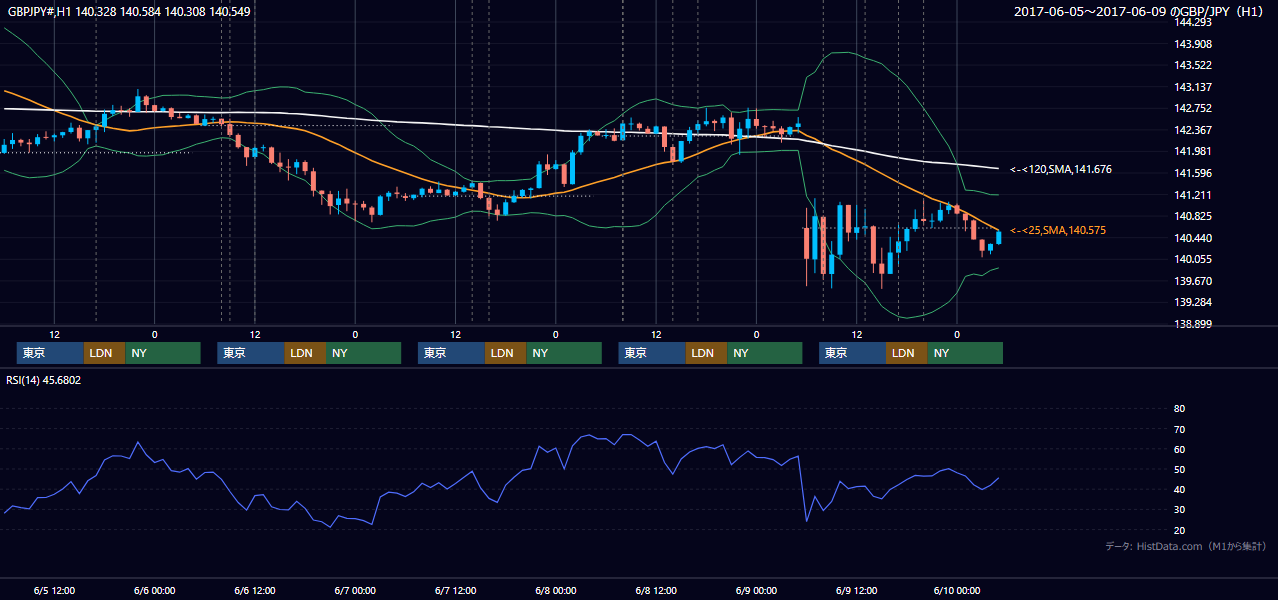Image resolution: width=1278 pixels, height=600 pixels.
Task: Click price axis value 143.137
Action: 1193,87
